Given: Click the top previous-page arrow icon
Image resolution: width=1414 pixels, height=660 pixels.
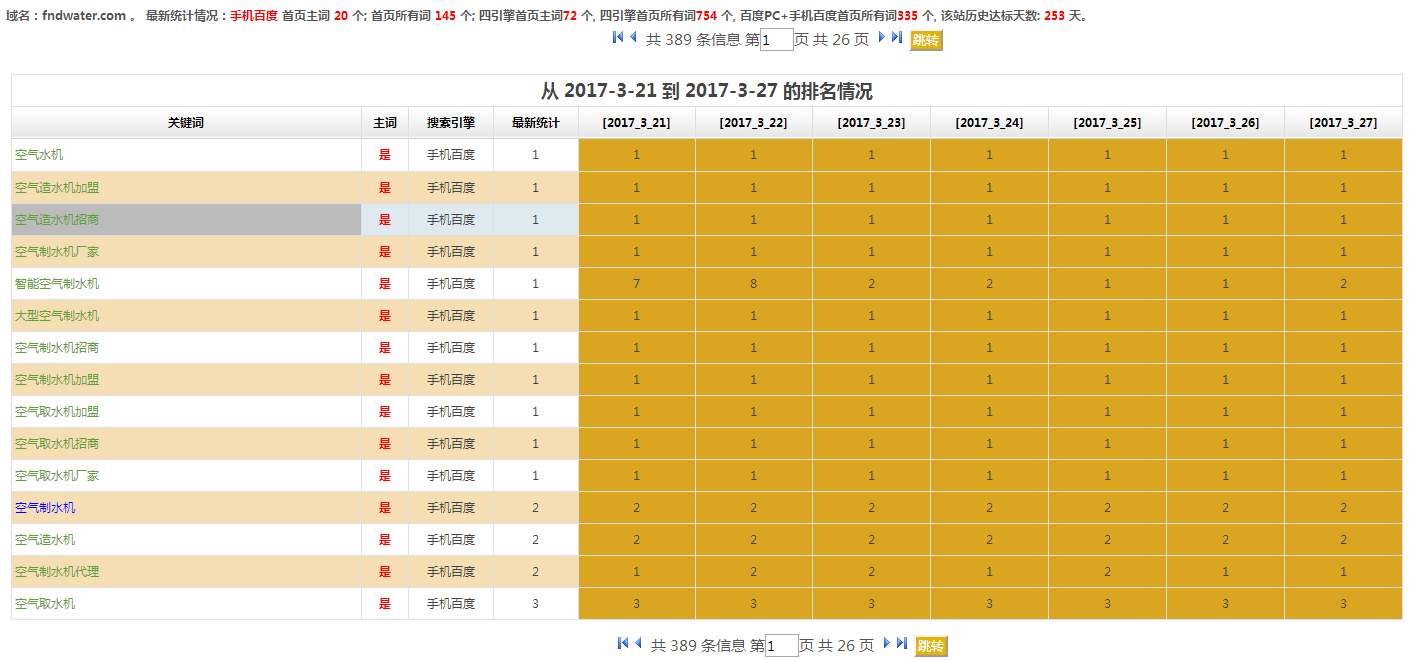Looking at the screenshot, I should [633, 37].
